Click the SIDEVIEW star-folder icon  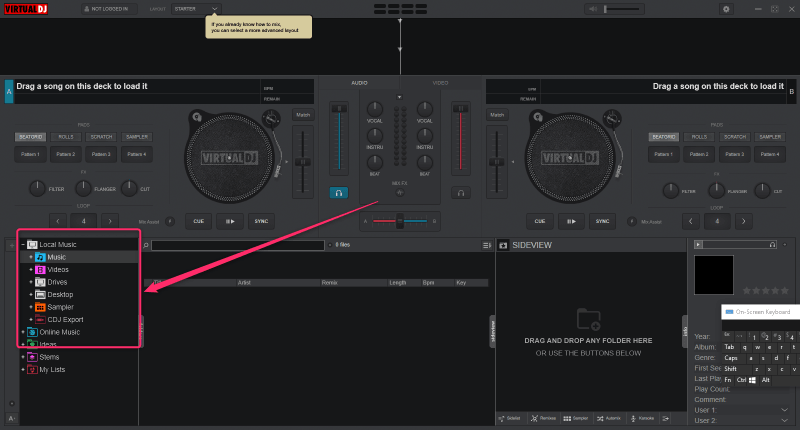coord(503,245)
